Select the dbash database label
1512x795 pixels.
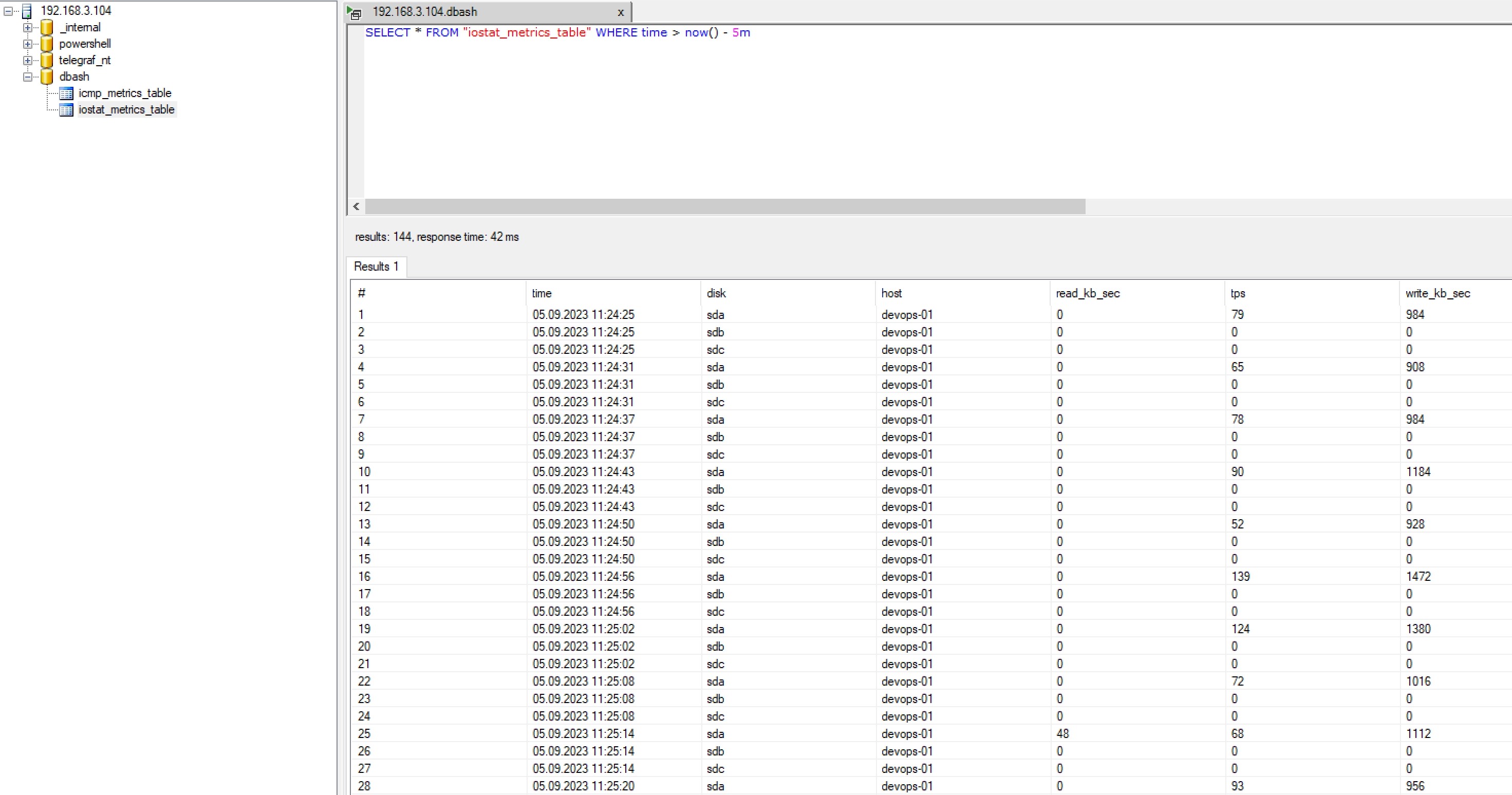coord(74,77)
